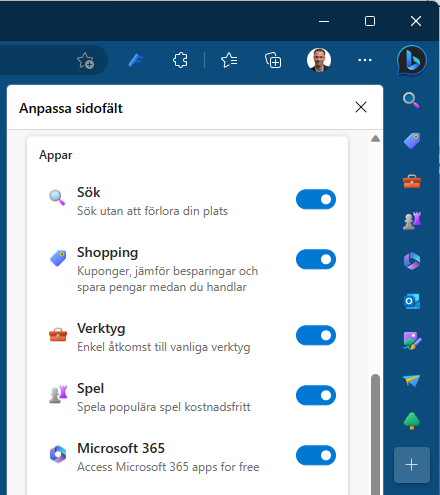Open the Collections icon

click(273, 60)
